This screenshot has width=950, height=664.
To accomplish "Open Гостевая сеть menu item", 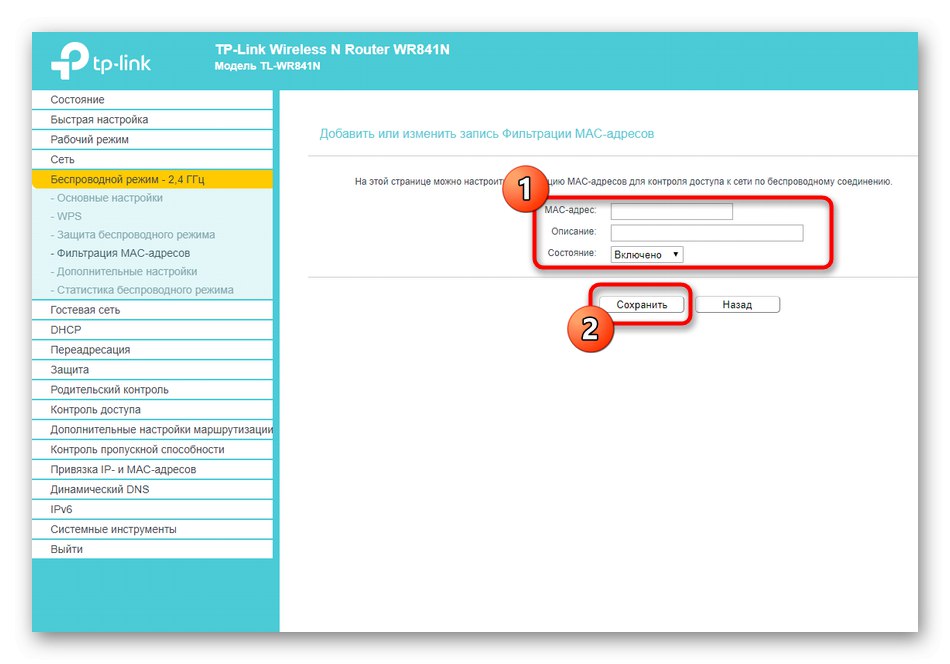I will 152,310.
